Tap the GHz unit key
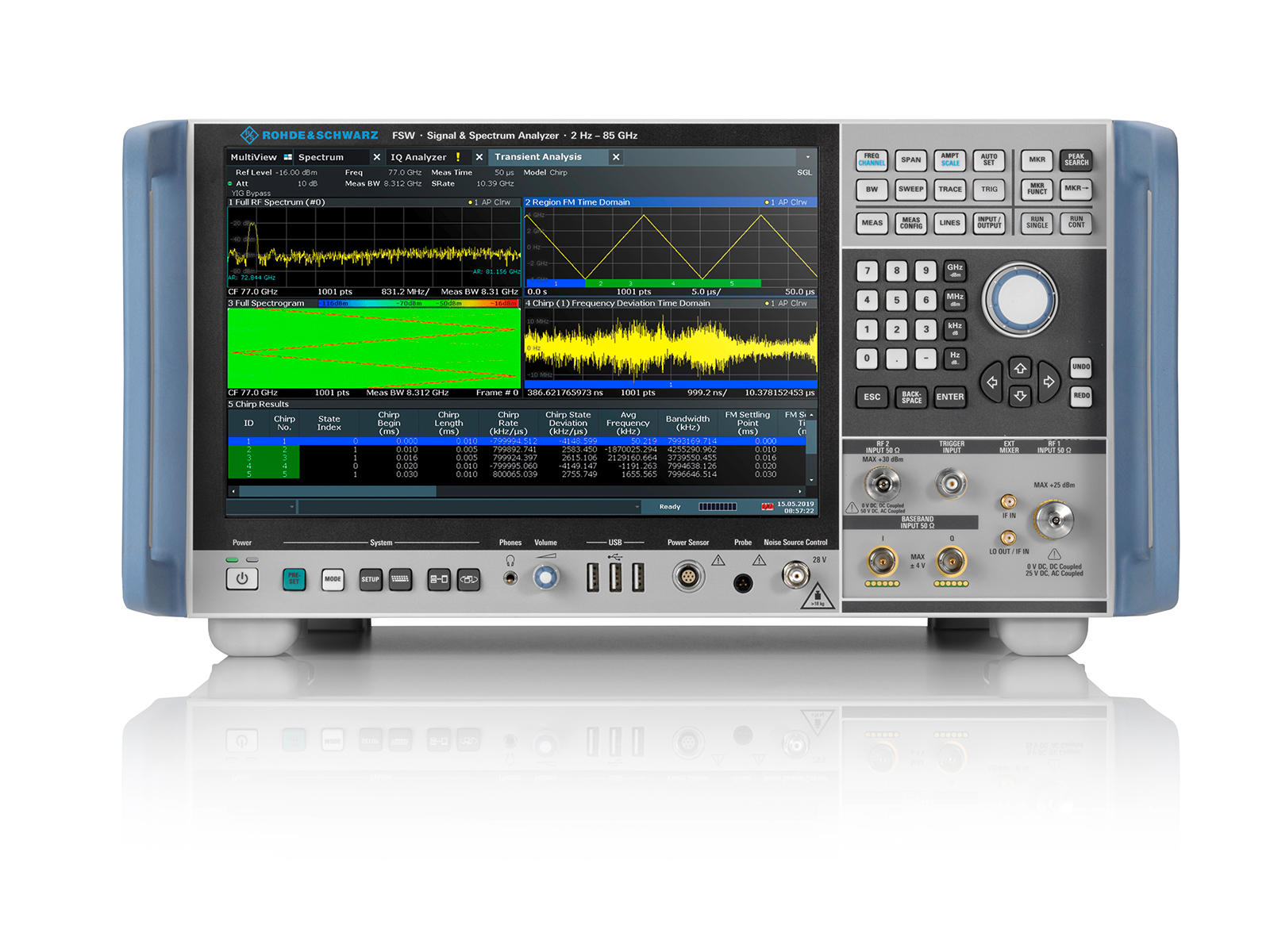The image size is (1270, 952). pos(955,271)
